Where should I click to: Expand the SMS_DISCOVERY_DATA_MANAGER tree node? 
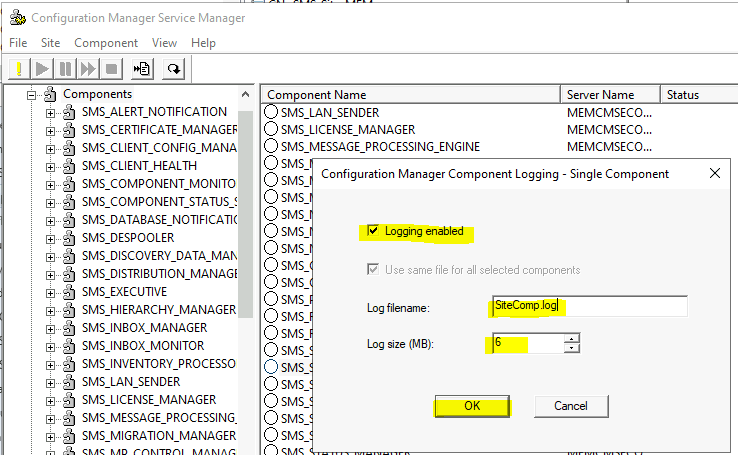(x=50, y=257)
